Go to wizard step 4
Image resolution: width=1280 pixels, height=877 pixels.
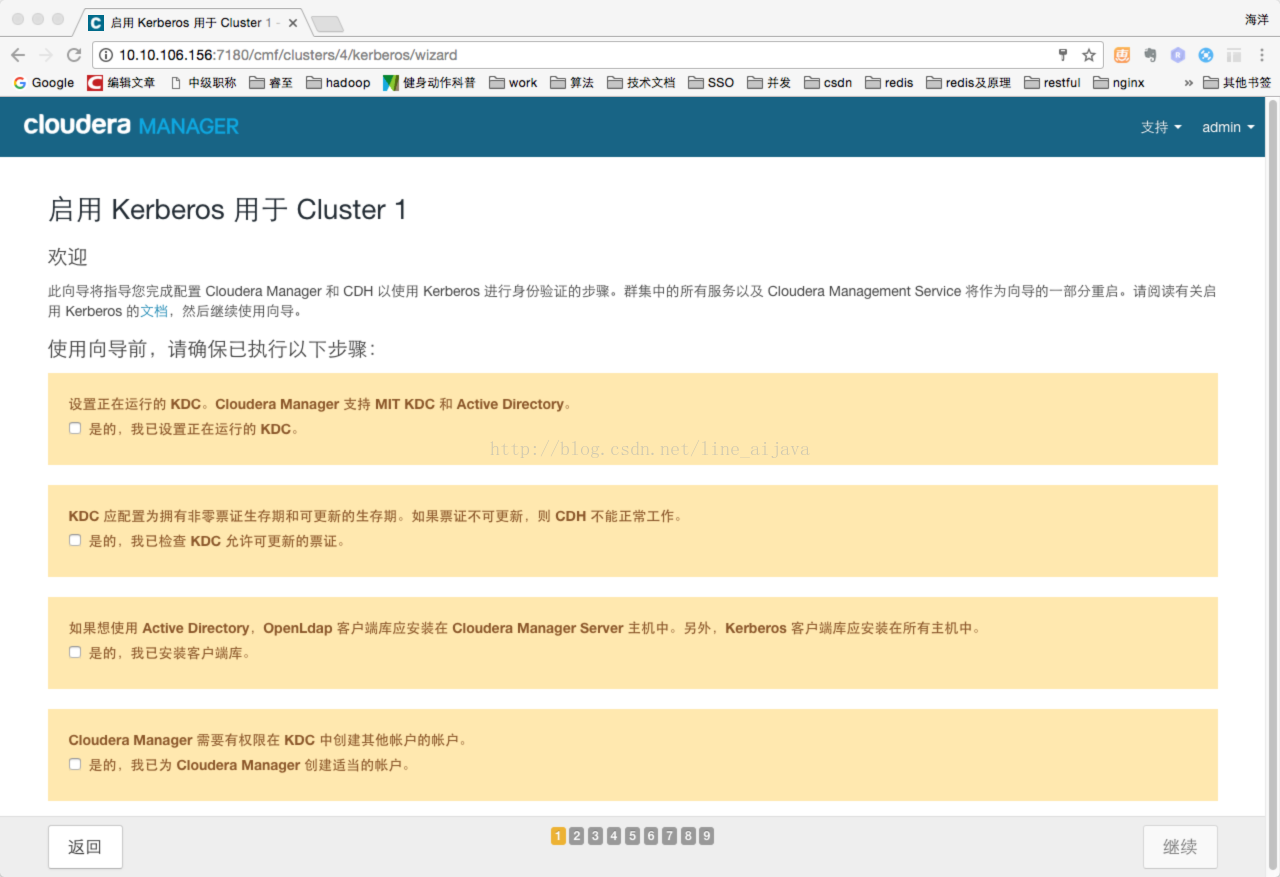point(614,836)
